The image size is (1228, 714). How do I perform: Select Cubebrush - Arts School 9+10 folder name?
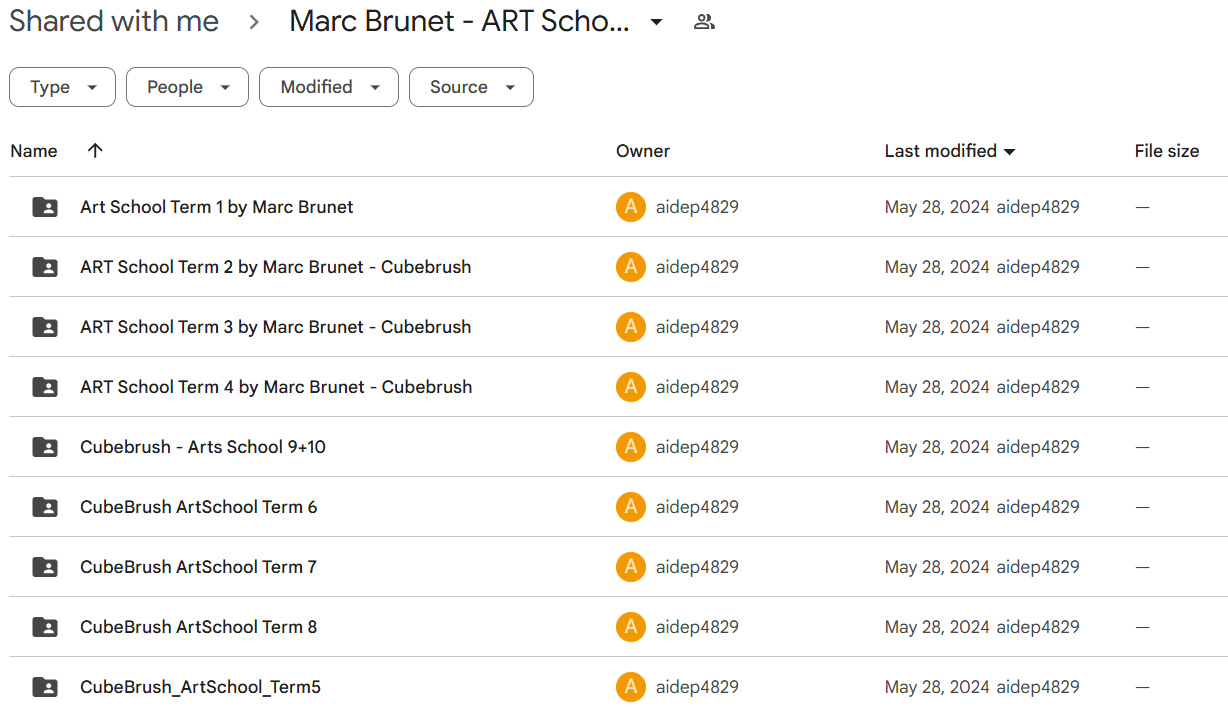click(x=203, y=447)
